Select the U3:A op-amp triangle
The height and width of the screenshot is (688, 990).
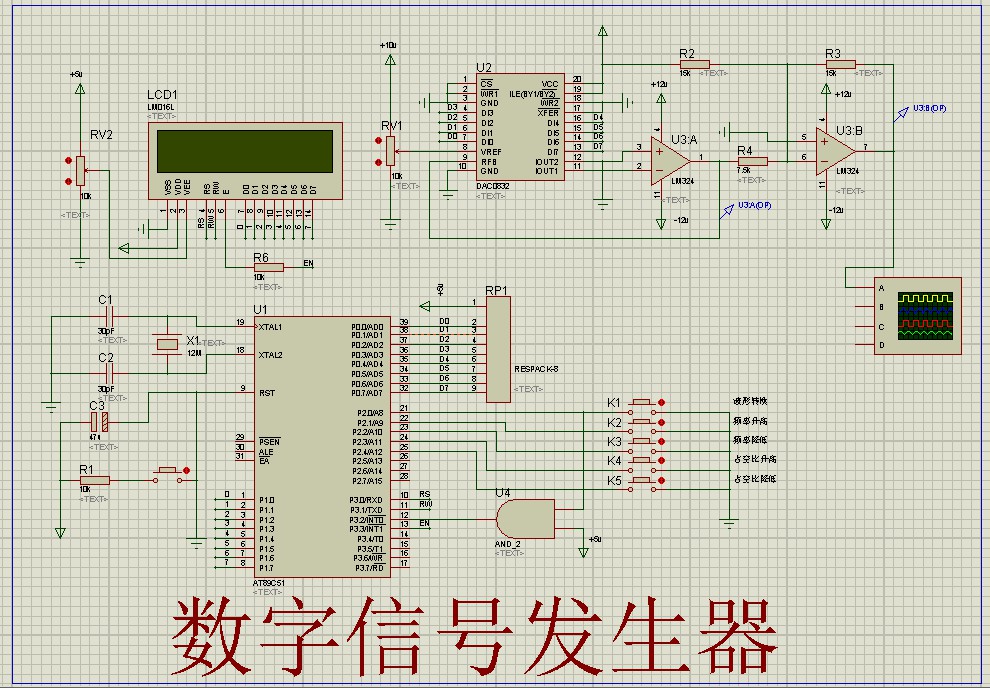coord(671,162)
